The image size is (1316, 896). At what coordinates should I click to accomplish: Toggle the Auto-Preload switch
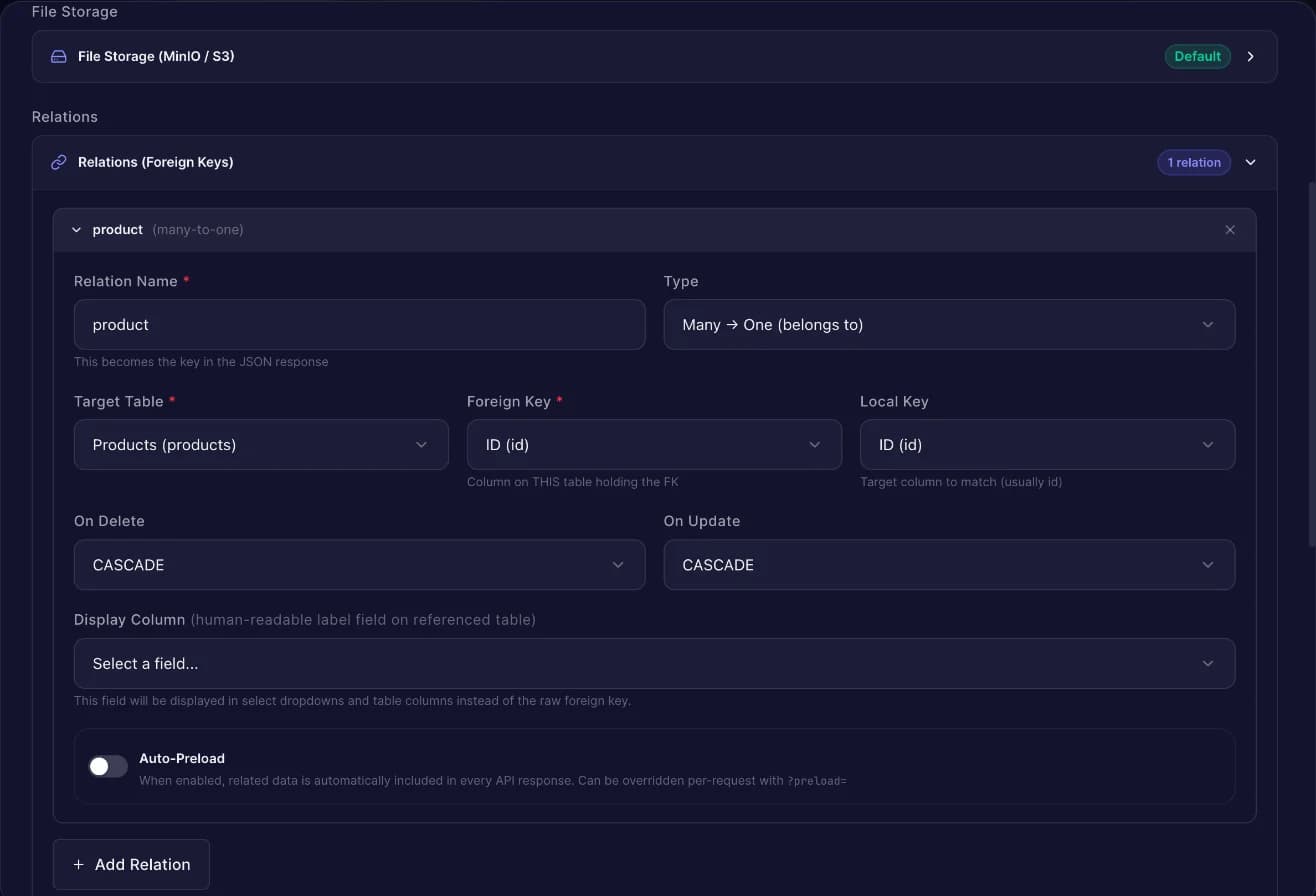pos(108,766)
